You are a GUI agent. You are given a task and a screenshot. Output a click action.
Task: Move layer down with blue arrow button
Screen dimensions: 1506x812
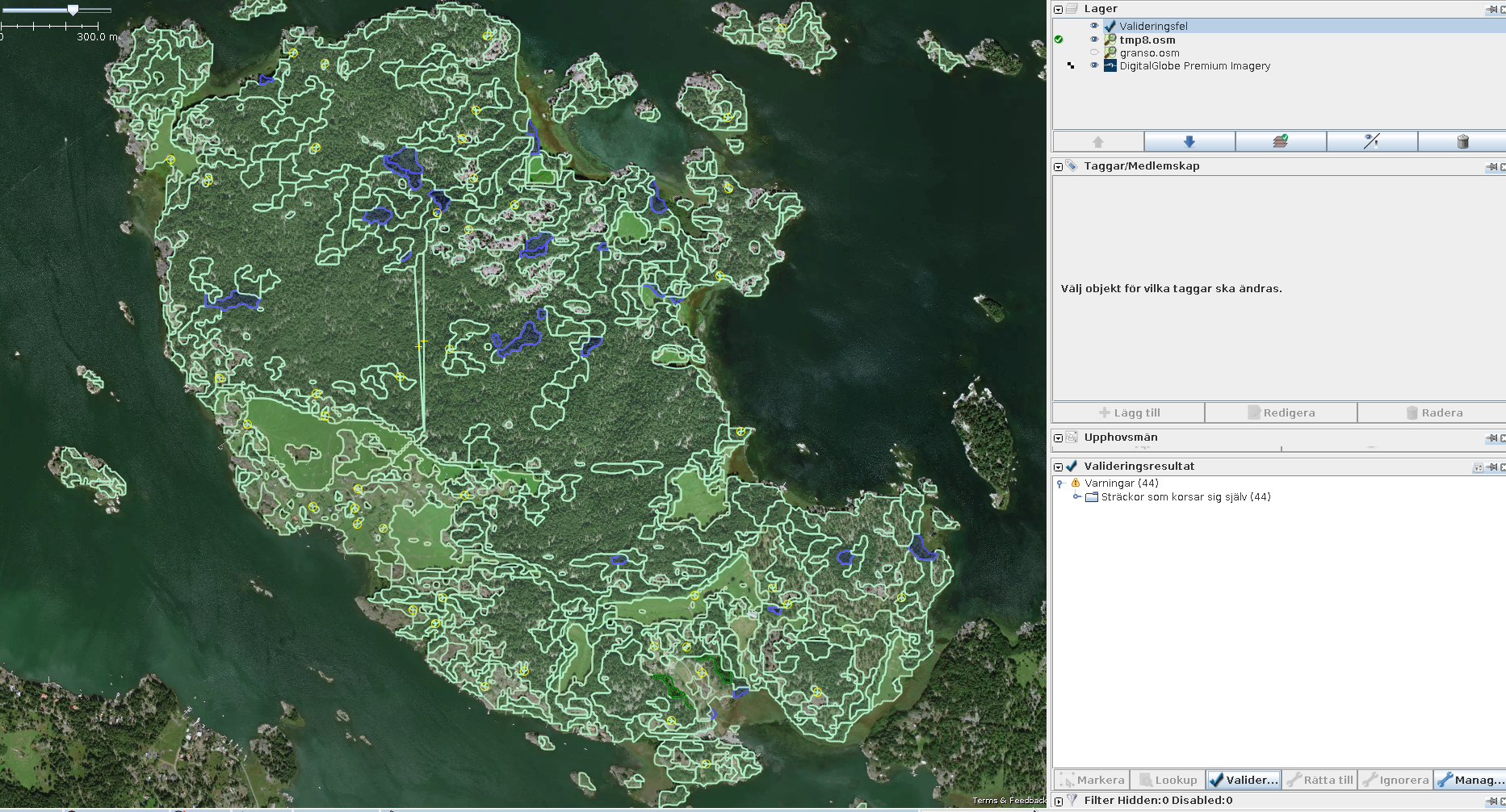point(1189,142)
